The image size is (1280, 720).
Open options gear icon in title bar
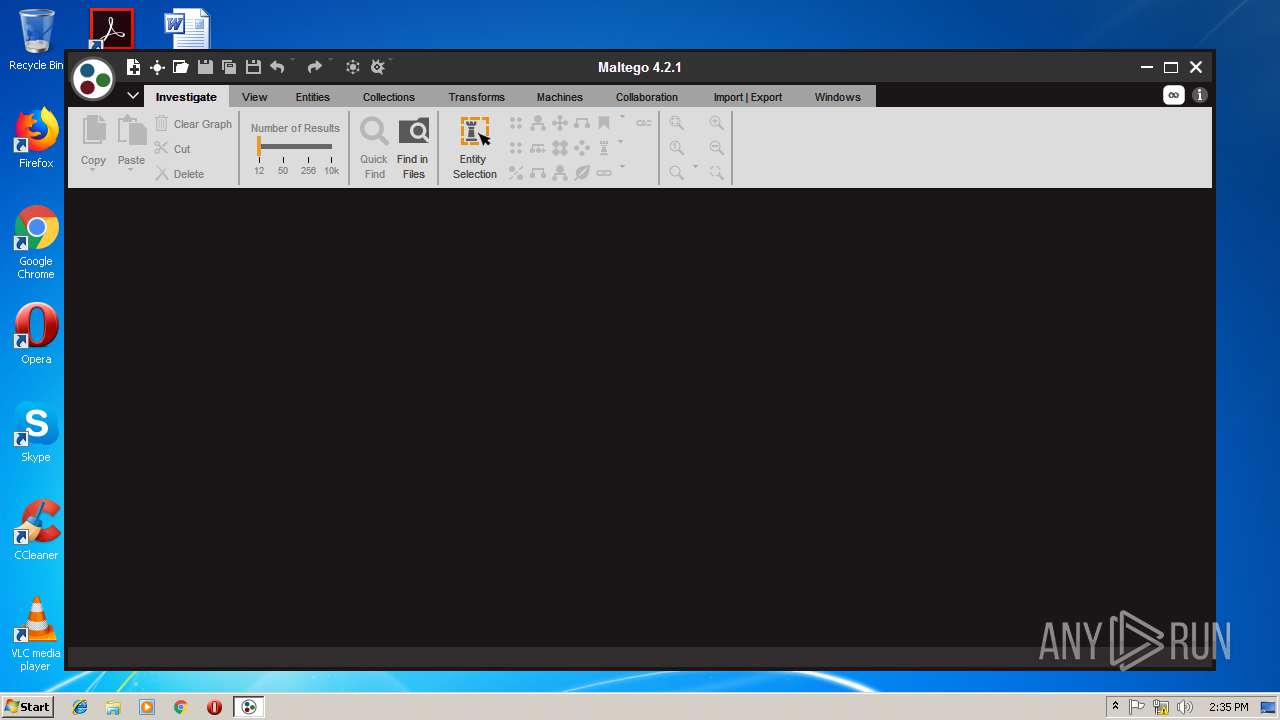pos(352,67)
